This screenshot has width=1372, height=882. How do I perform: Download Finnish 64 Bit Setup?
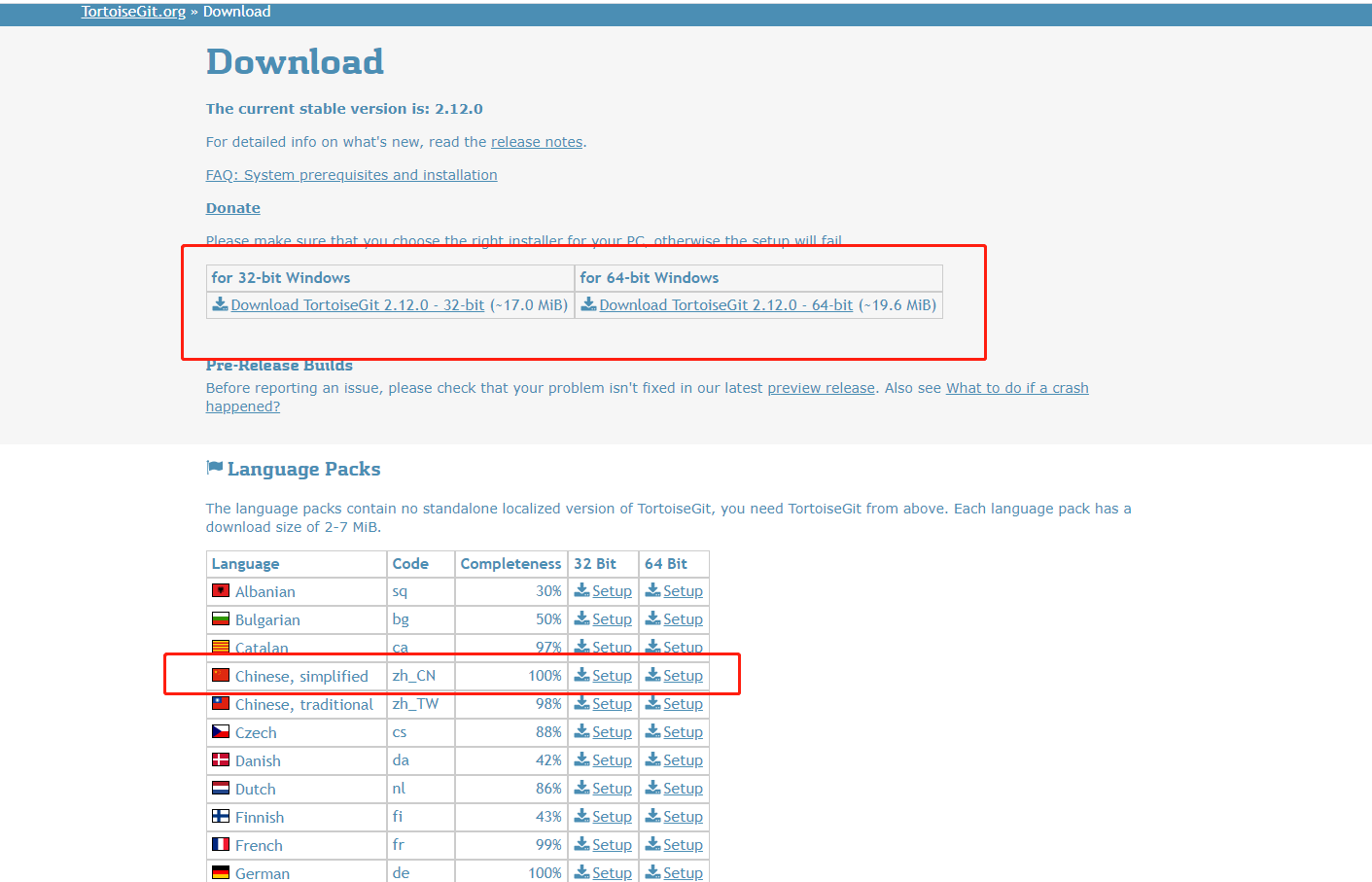(683, 817)
